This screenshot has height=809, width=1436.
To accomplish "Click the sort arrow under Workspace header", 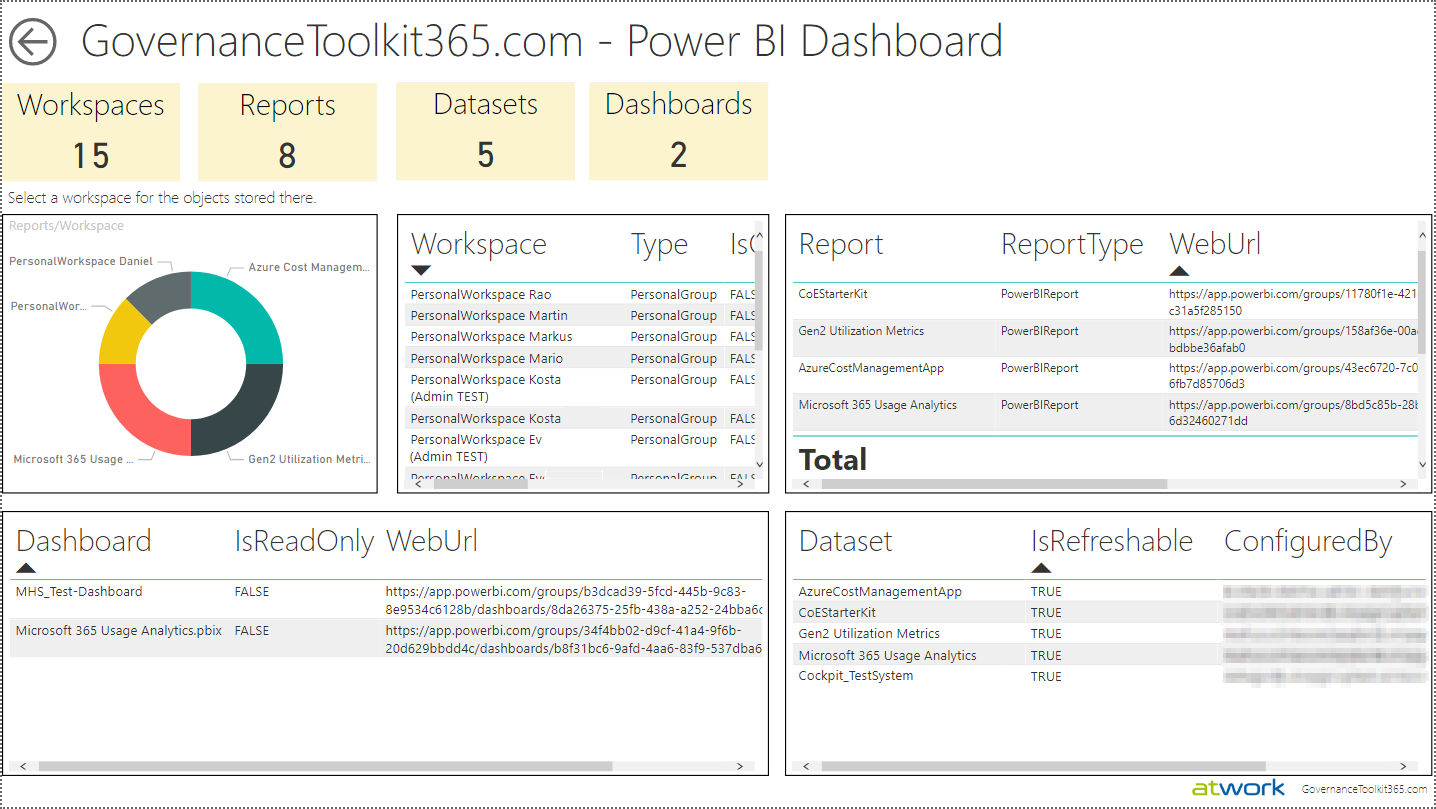I will 421,270.
